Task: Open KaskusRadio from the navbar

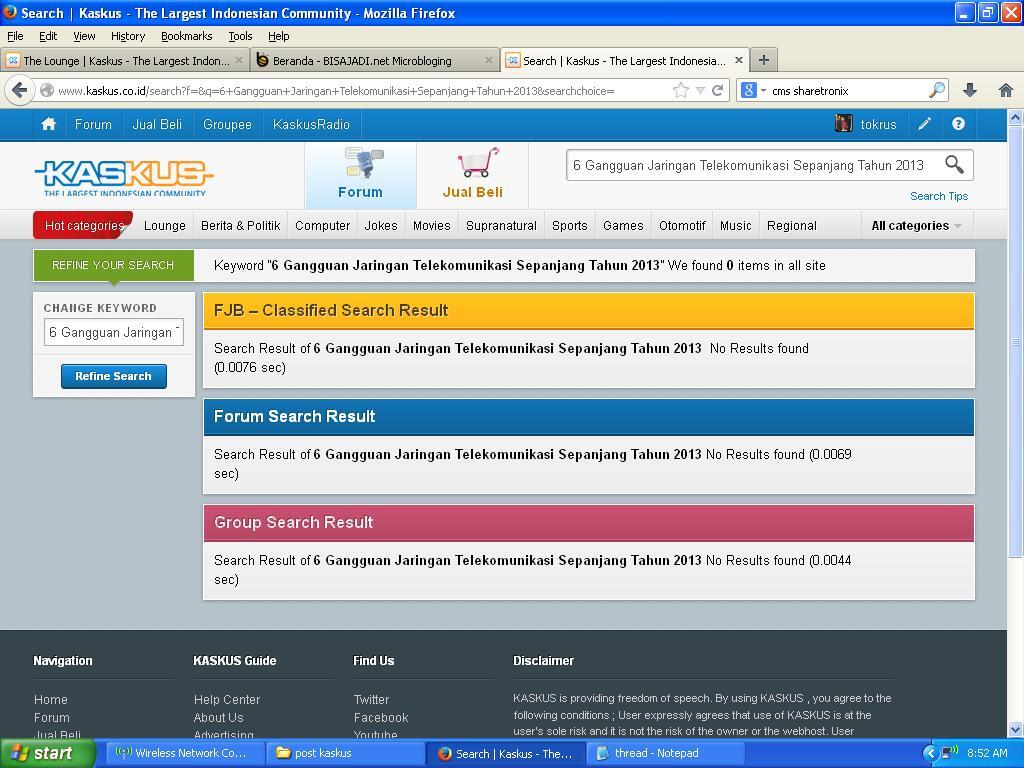Action: tap(312, 124)
